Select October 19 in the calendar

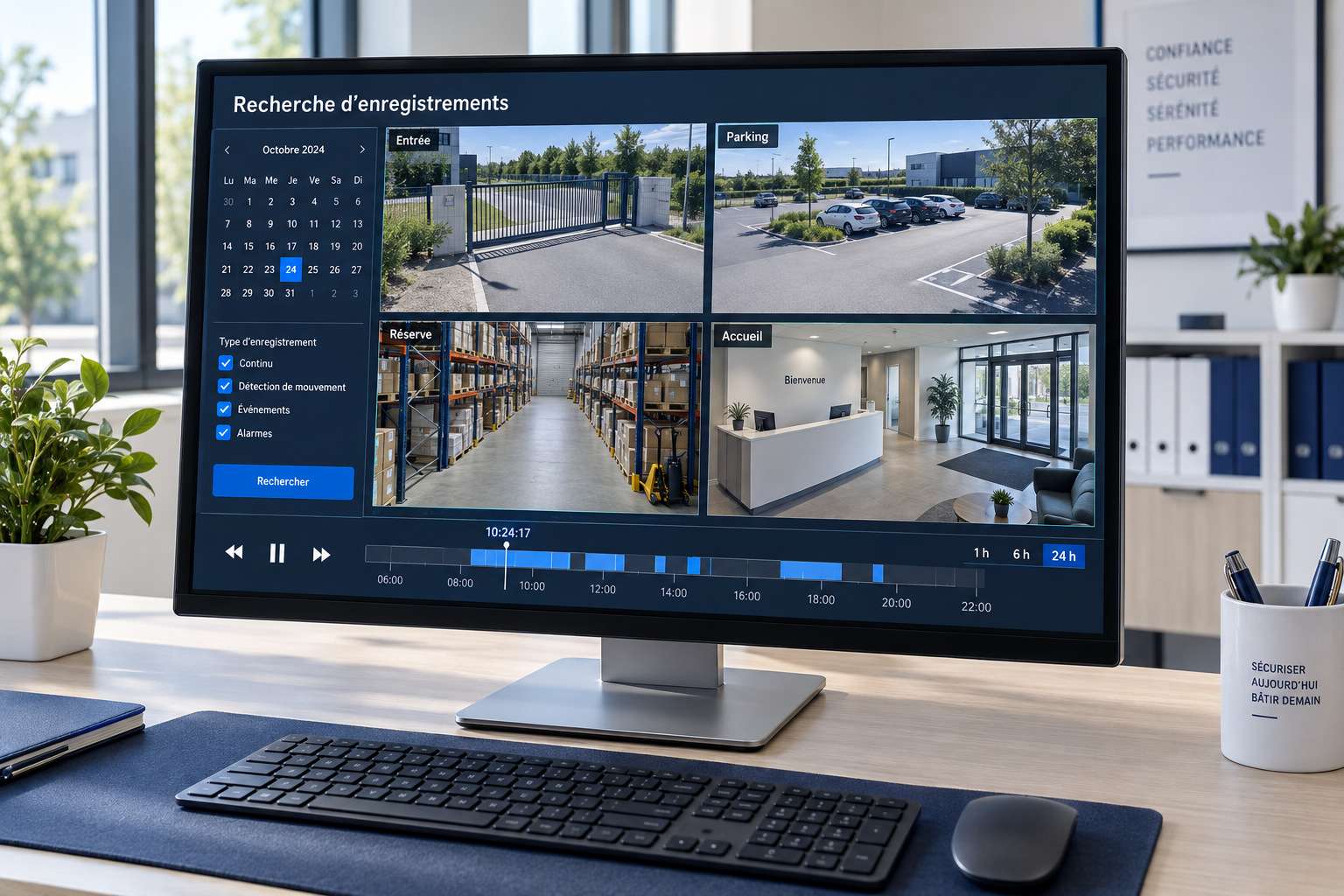(335, 247)
